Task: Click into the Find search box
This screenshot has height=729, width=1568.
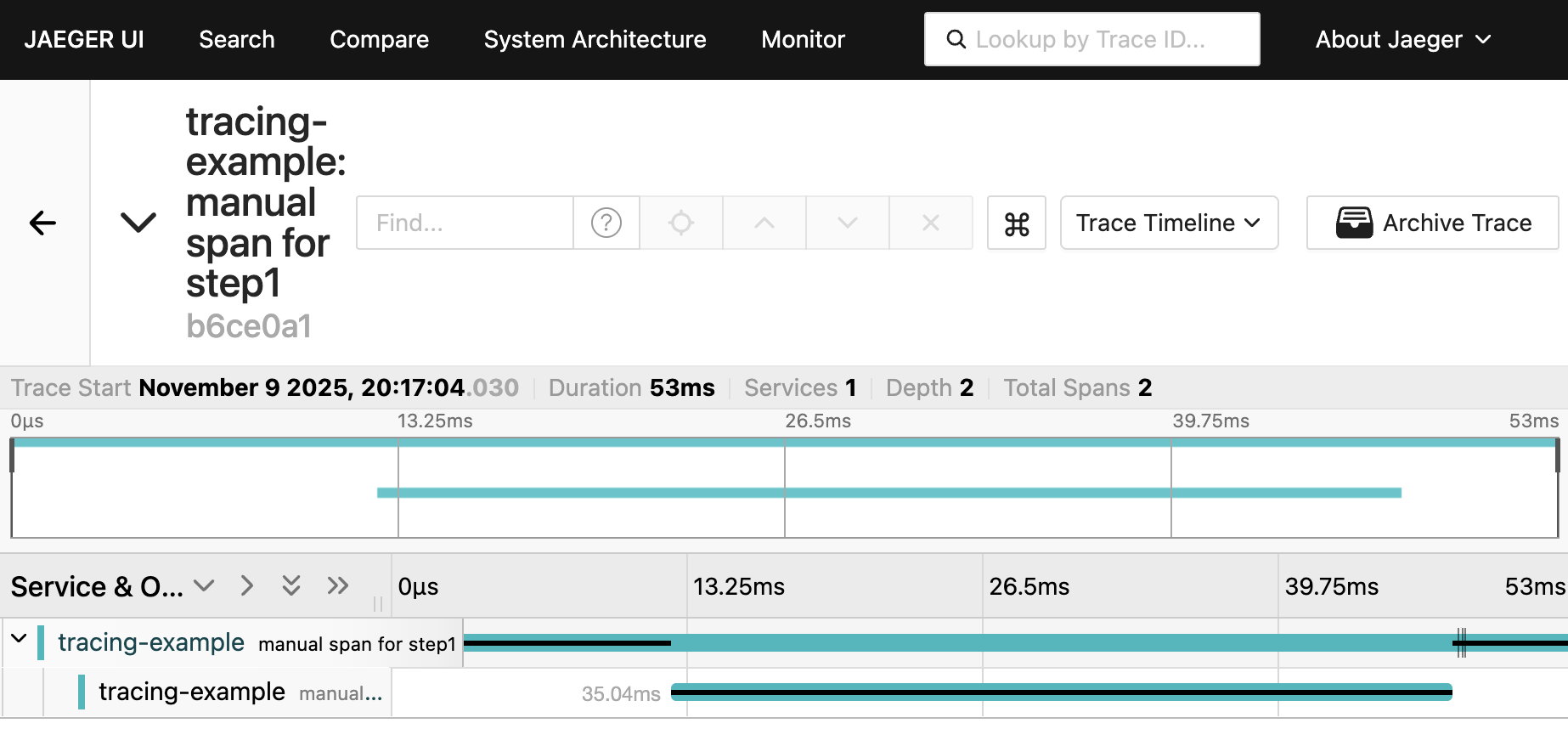Action: (465, 223)
